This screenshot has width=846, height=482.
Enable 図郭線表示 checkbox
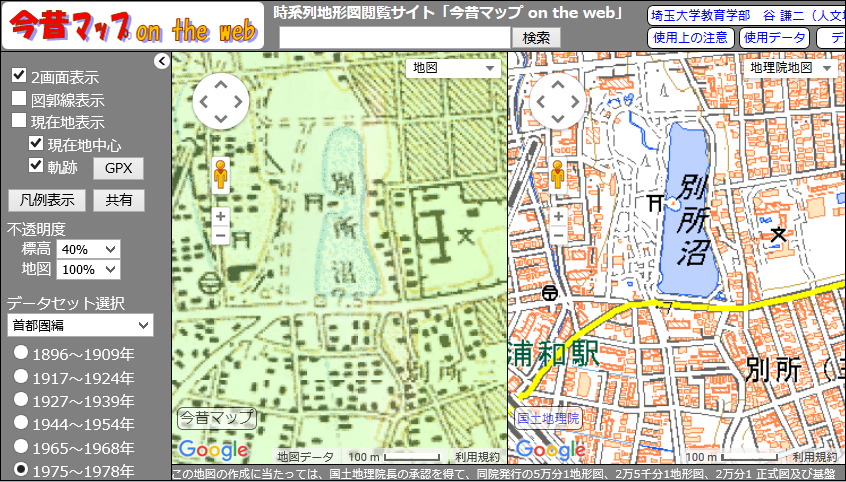pos(19,98)
